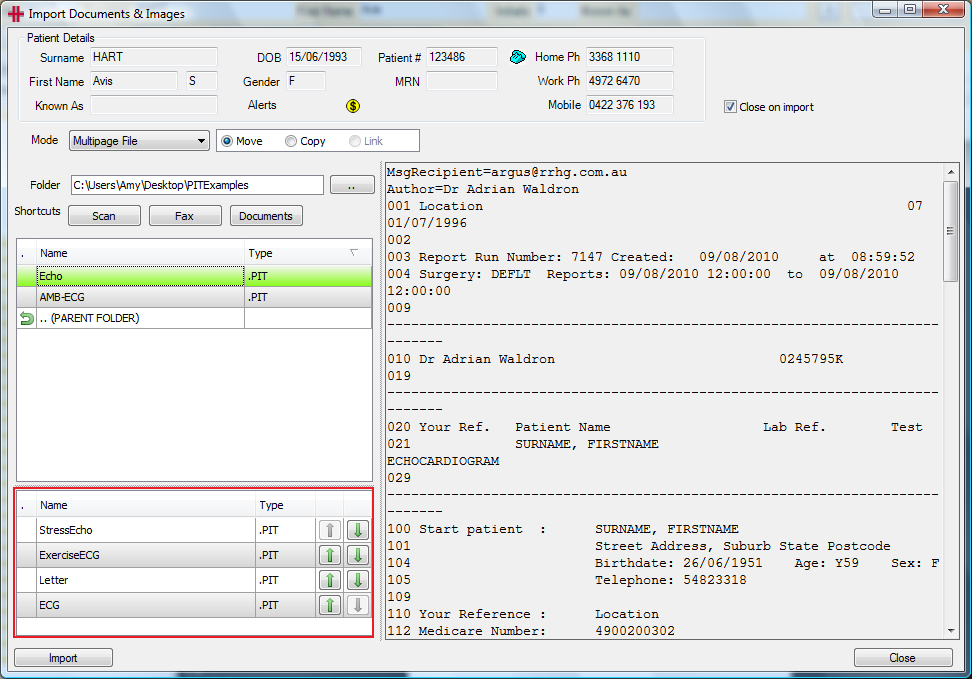Move Letter down in the list
972x679 pixels.
[358, 580]
